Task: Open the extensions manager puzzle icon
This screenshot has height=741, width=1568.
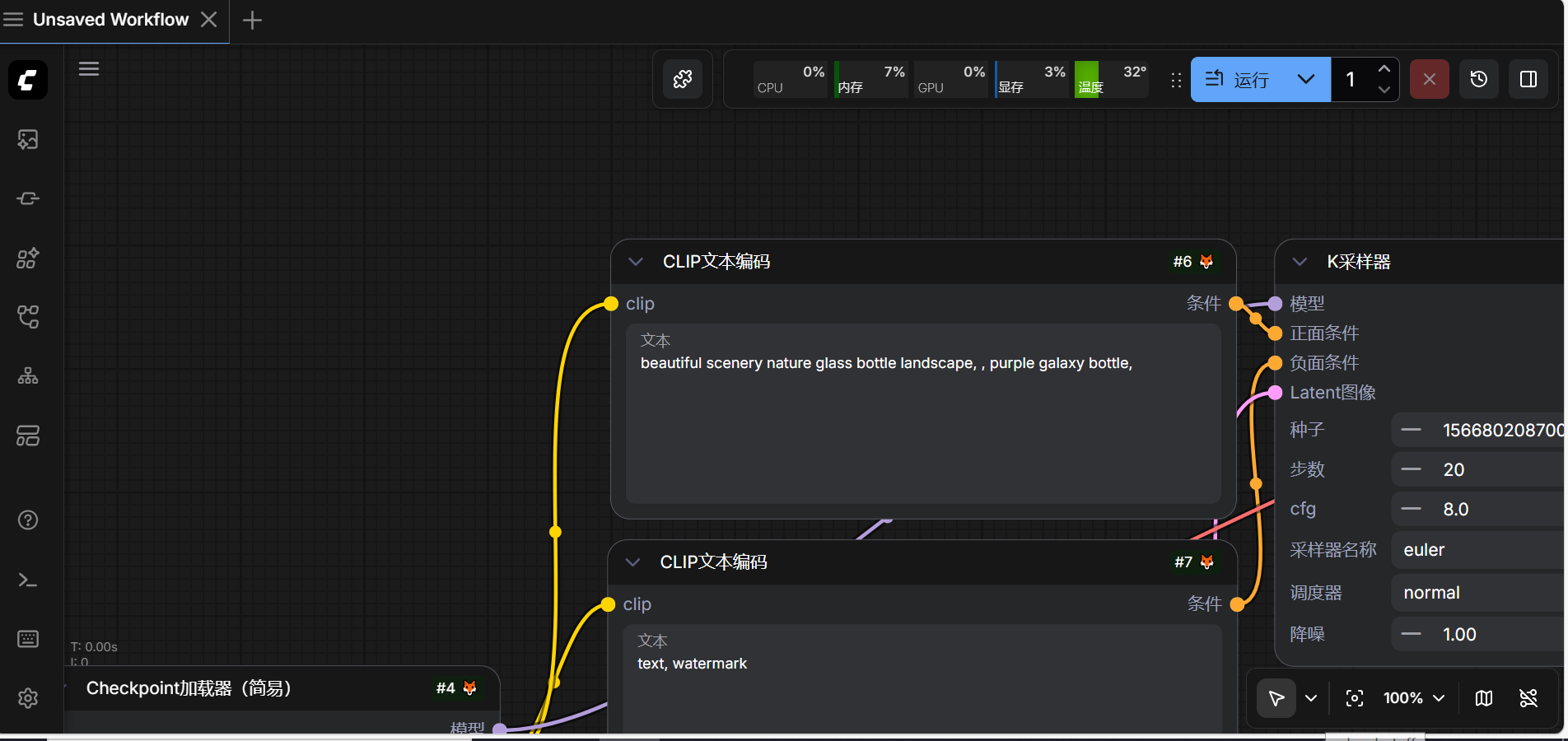Action: [683, 79]
